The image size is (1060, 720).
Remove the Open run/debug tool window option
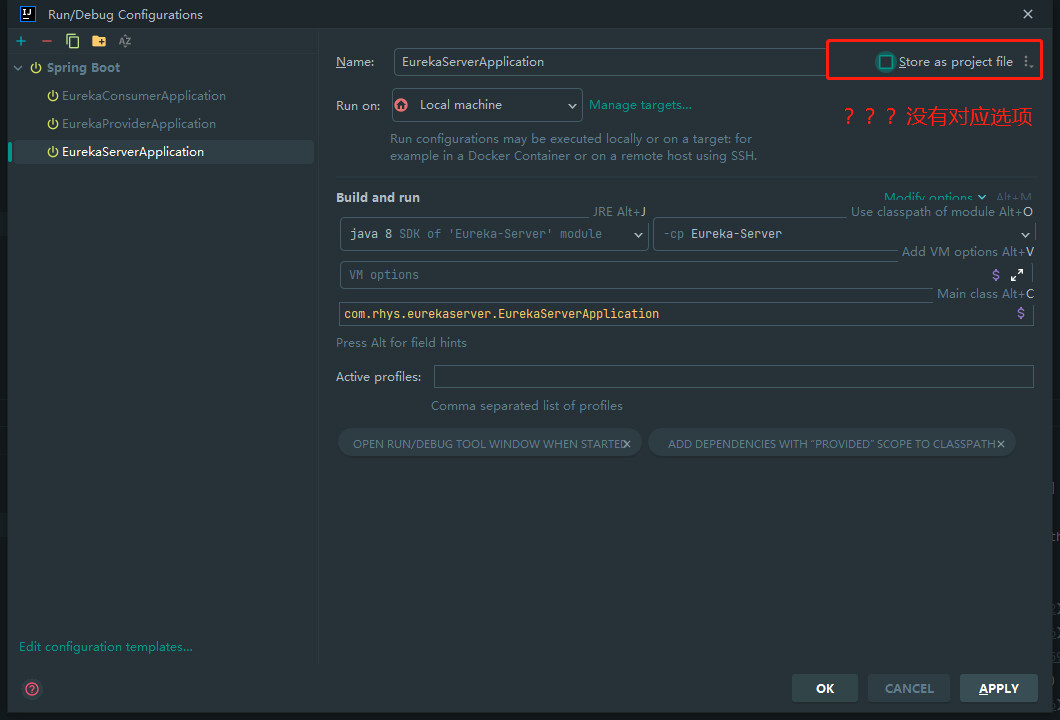(627, 444)
